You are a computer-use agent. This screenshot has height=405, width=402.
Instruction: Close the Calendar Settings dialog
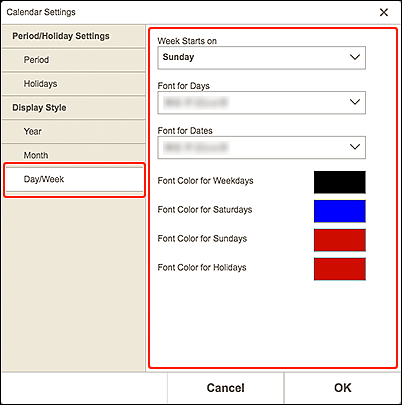(384, 12)
